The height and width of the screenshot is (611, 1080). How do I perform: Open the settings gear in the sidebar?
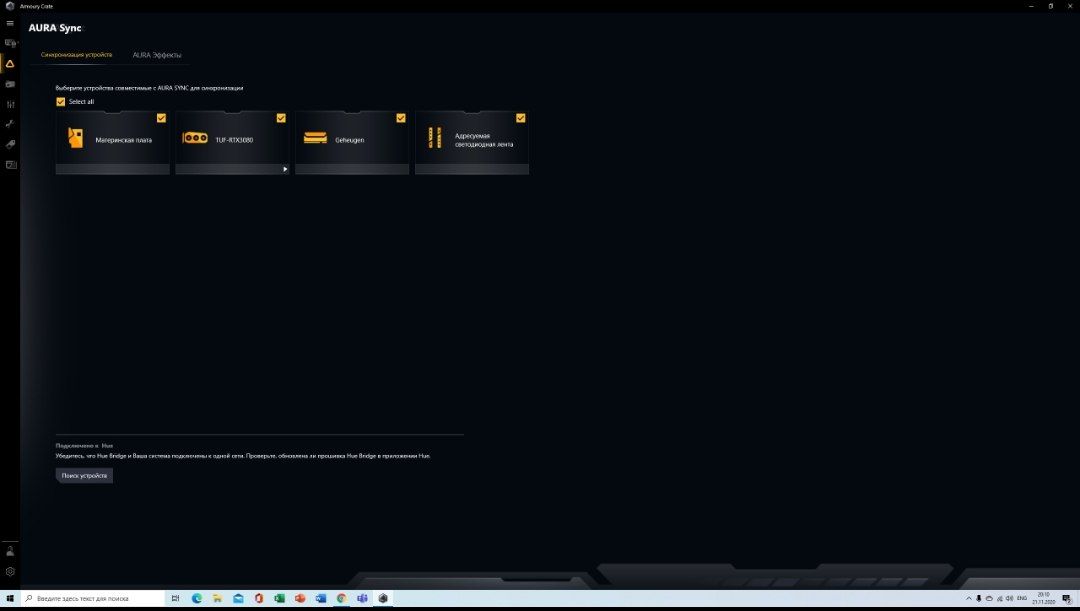coord(10,571)
